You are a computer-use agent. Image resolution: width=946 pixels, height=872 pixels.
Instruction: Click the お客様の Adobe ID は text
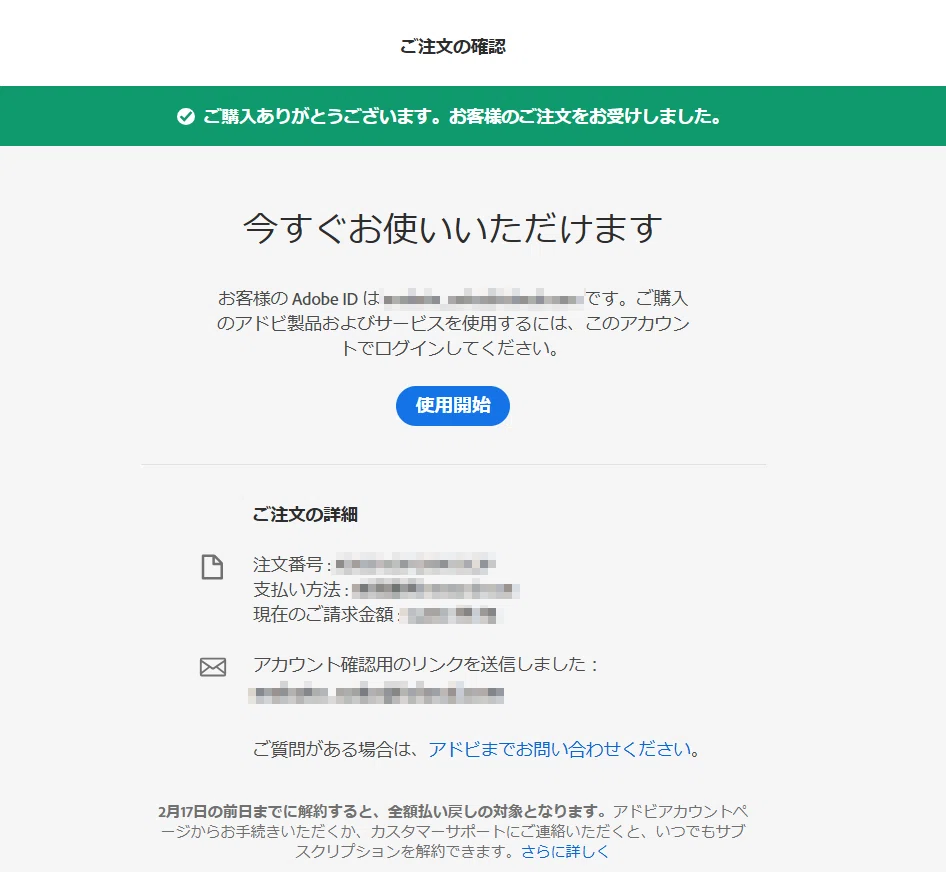click(299, 298)
